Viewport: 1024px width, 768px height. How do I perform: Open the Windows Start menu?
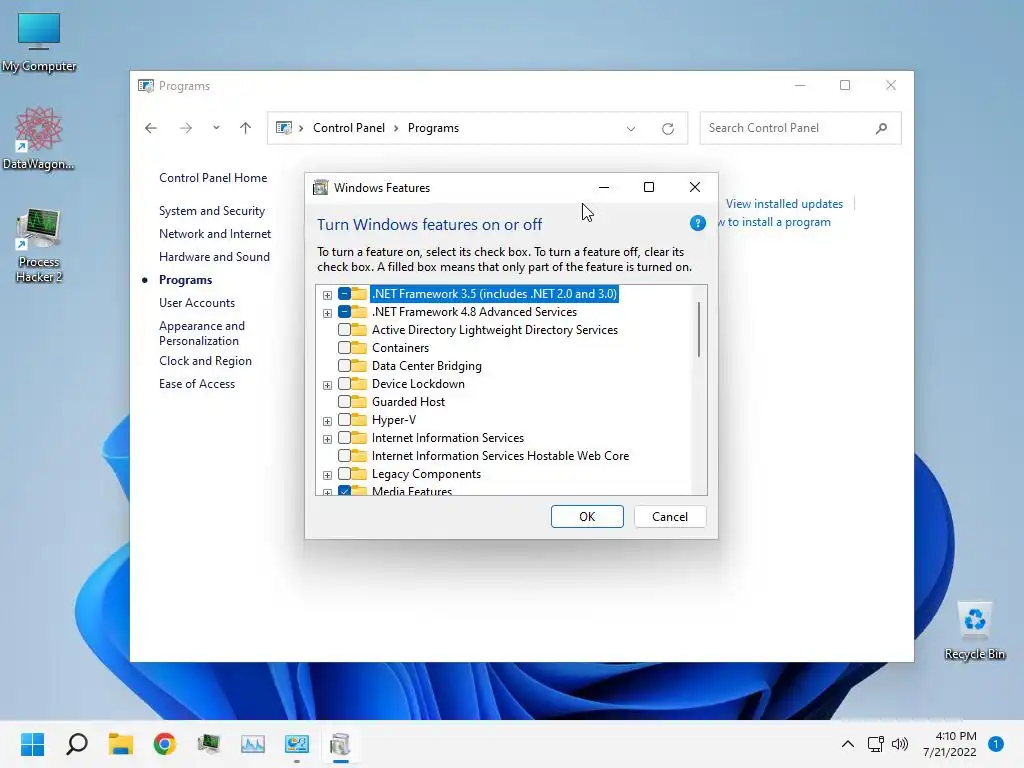32,744
